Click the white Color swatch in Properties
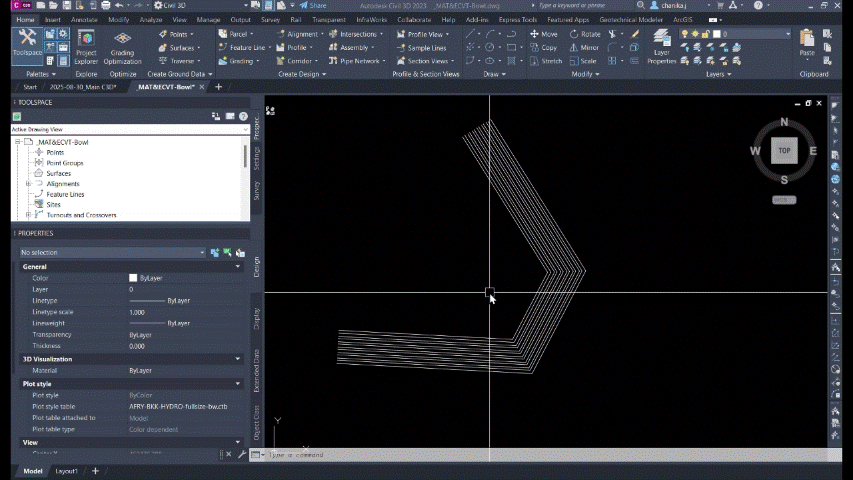 point(133,278)
